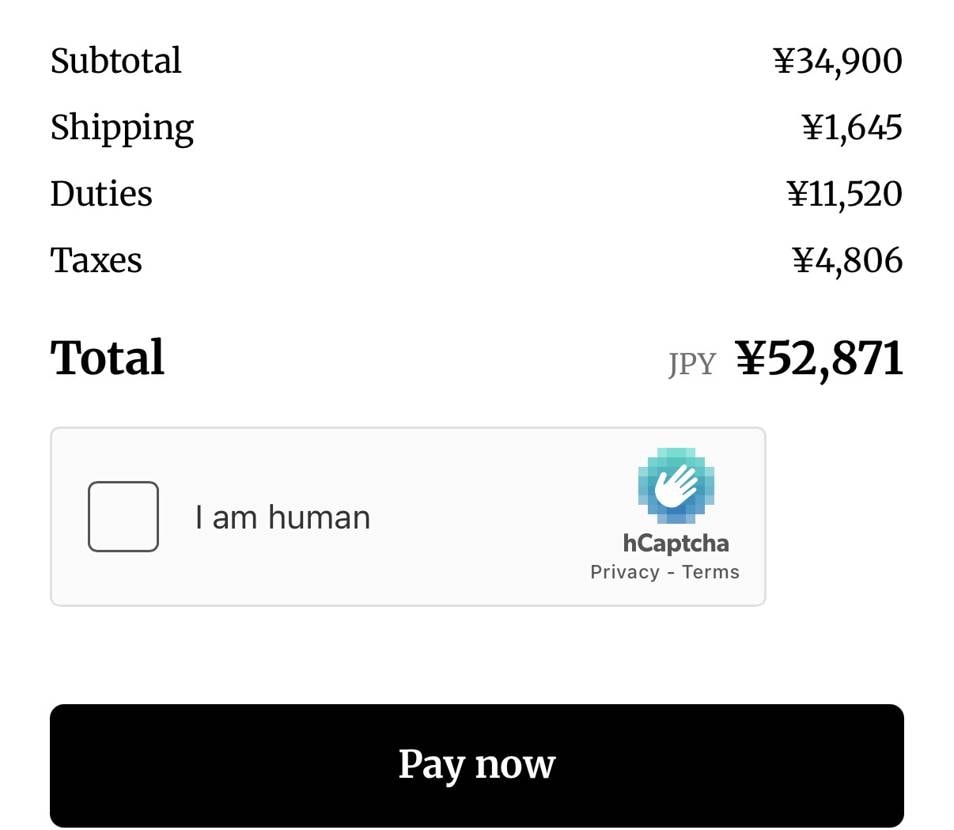Click the shipping cost ¥1,645
This screenshot has height=830, width=954.
pyautogui.click(x=851, y=128)
